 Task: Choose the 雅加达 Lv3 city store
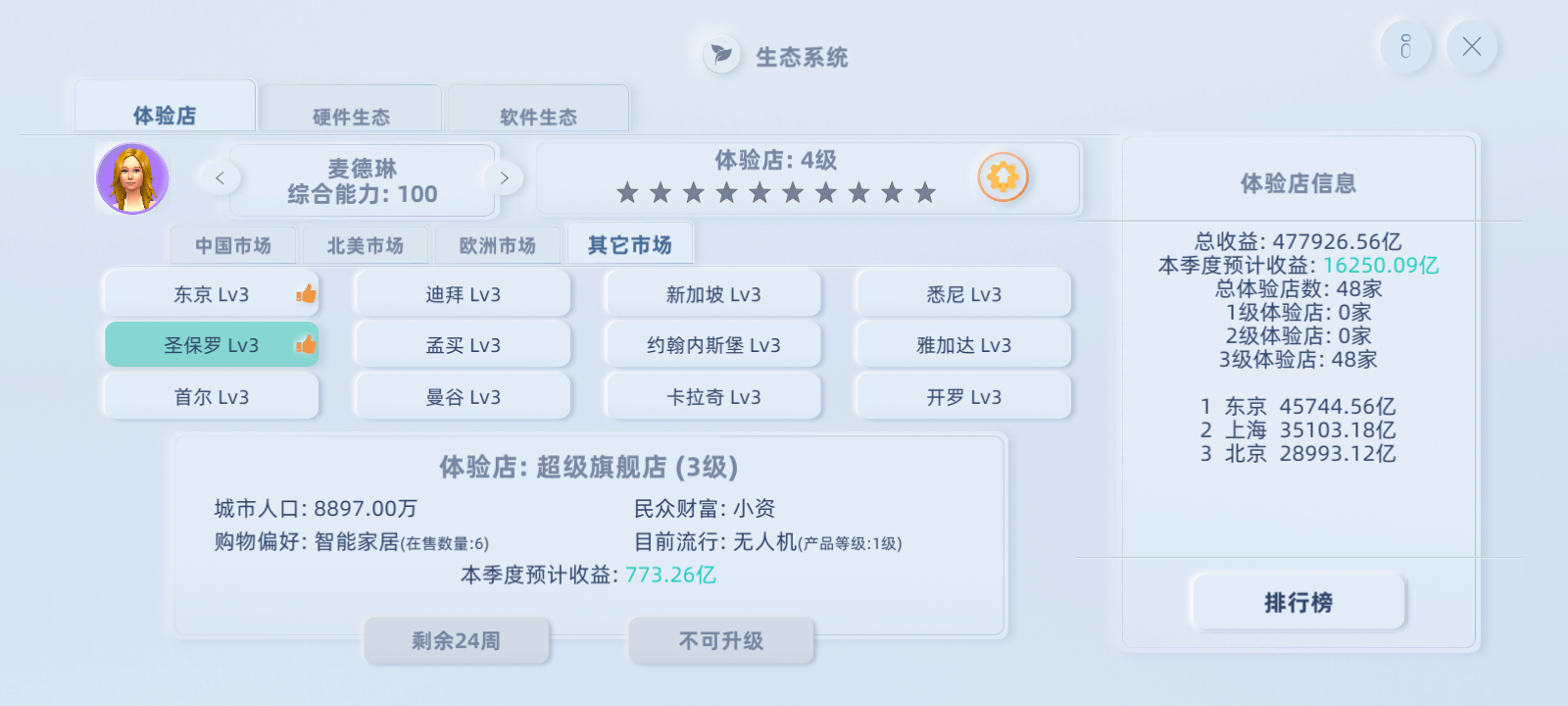[963, 345]
